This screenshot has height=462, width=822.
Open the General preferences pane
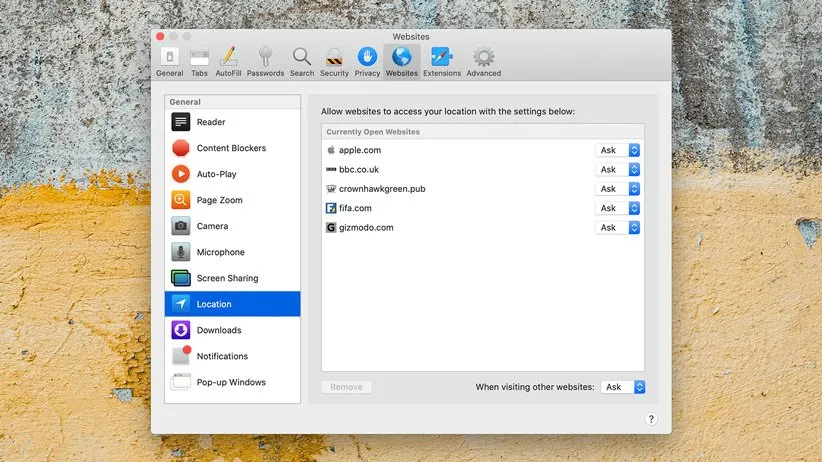pyautogui.click(x=169, y=60)
